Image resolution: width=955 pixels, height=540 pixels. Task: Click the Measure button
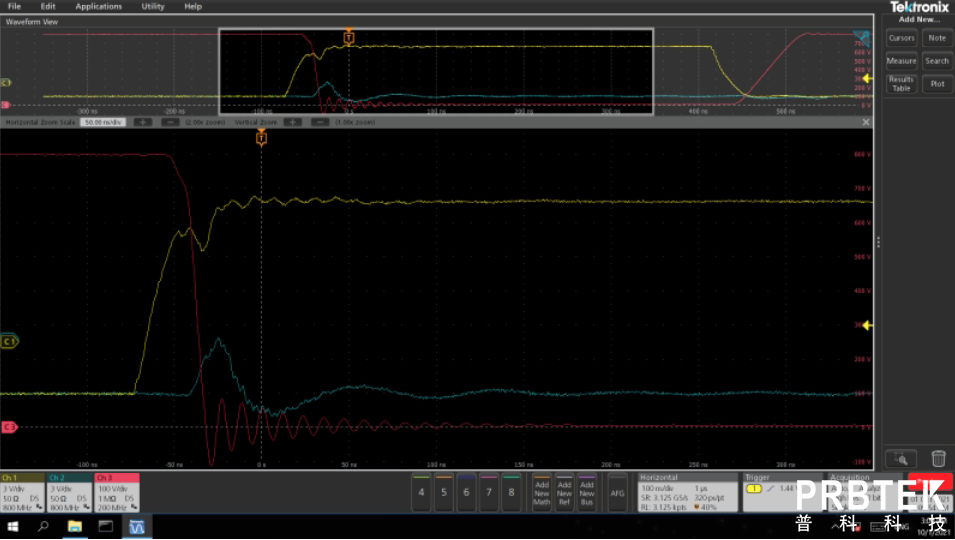(x=901, y=61)
